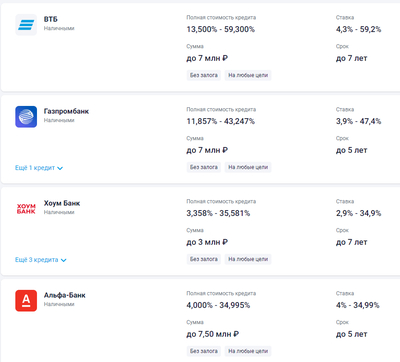
Task: Expand "Ещё 3 кредита" under Хоум Банк
Action: click(x=41, y=260)
